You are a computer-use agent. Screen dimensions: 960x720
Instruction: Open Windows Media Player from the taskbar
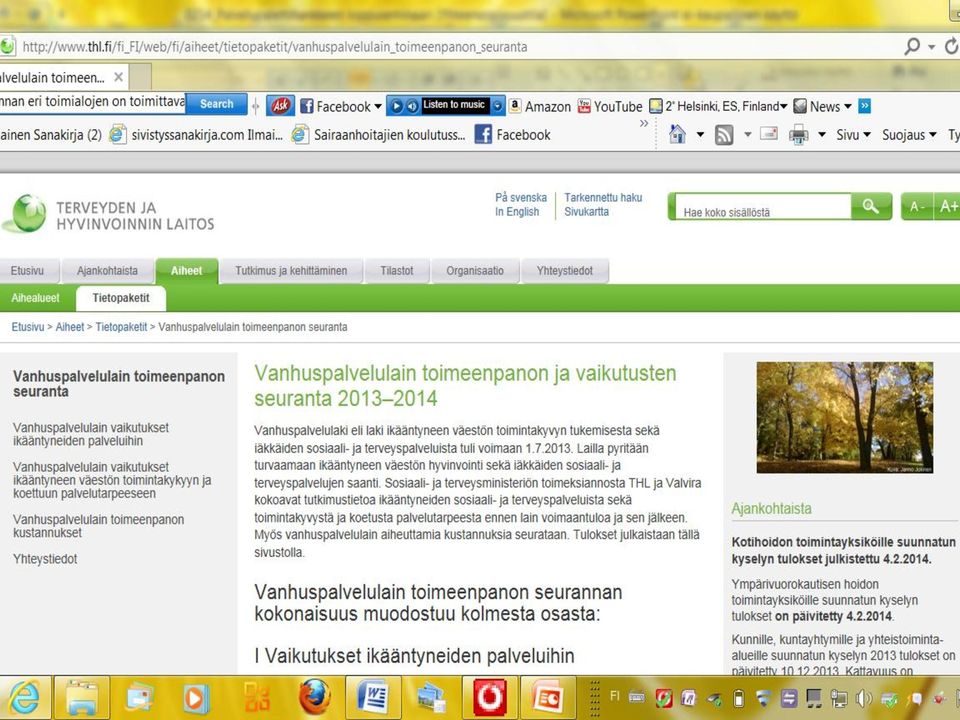[x=197, y=697]
